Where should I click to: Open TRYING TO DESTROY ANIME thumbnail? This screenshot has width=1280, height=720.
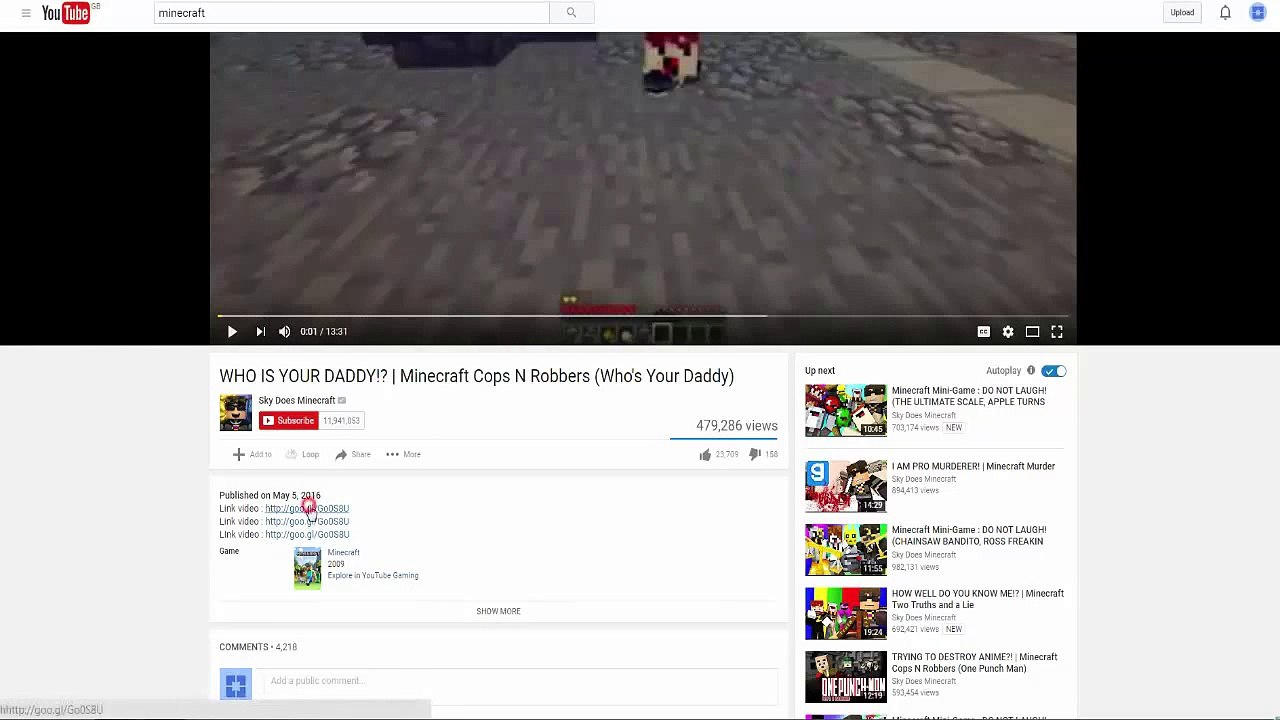pyautogui.click(x=846, y=677)
